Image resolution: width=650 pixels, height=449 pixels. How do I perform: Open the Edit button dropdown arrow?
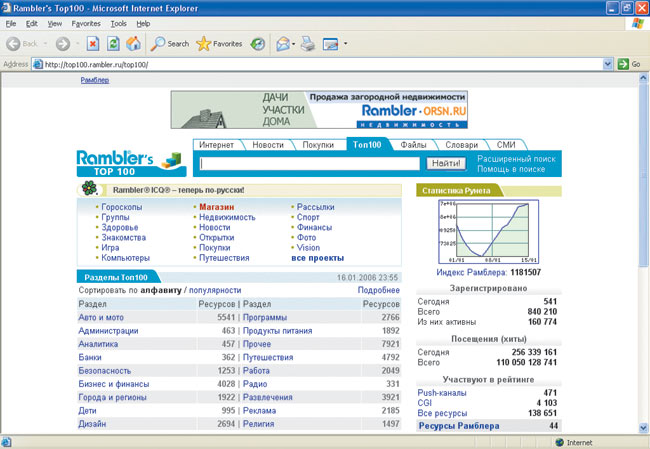coord(345,44)
